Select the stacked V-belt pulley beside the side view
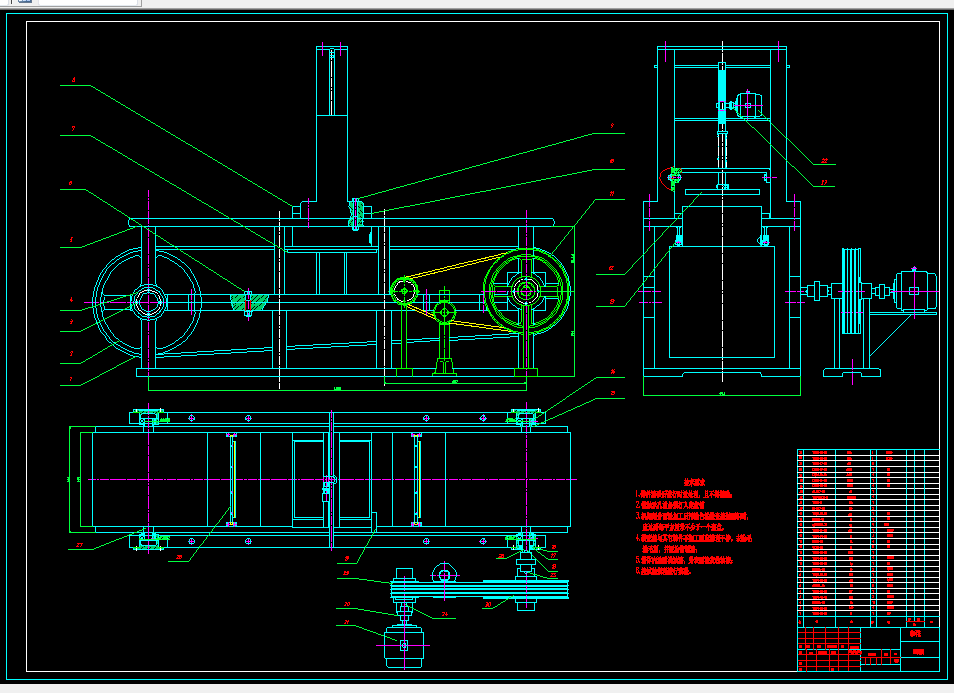 [x=852, y=291]
